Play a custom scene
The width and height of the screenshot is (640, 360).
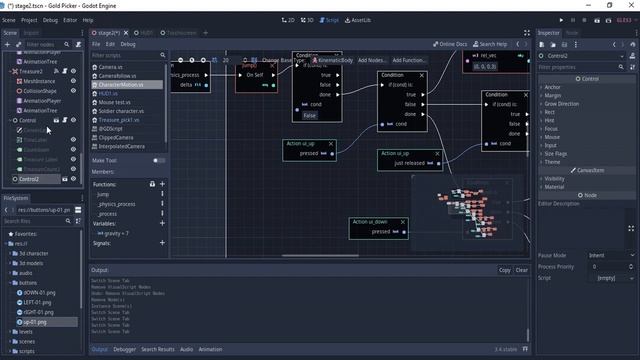click(608, 20)
